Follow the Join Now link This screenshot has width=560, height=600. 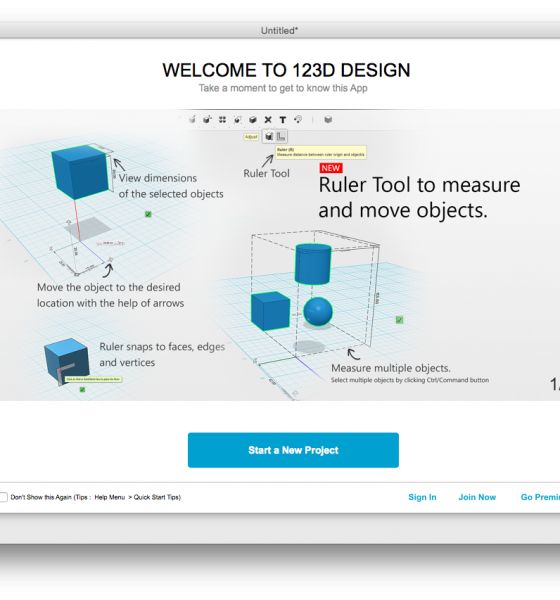click(477, 497)
